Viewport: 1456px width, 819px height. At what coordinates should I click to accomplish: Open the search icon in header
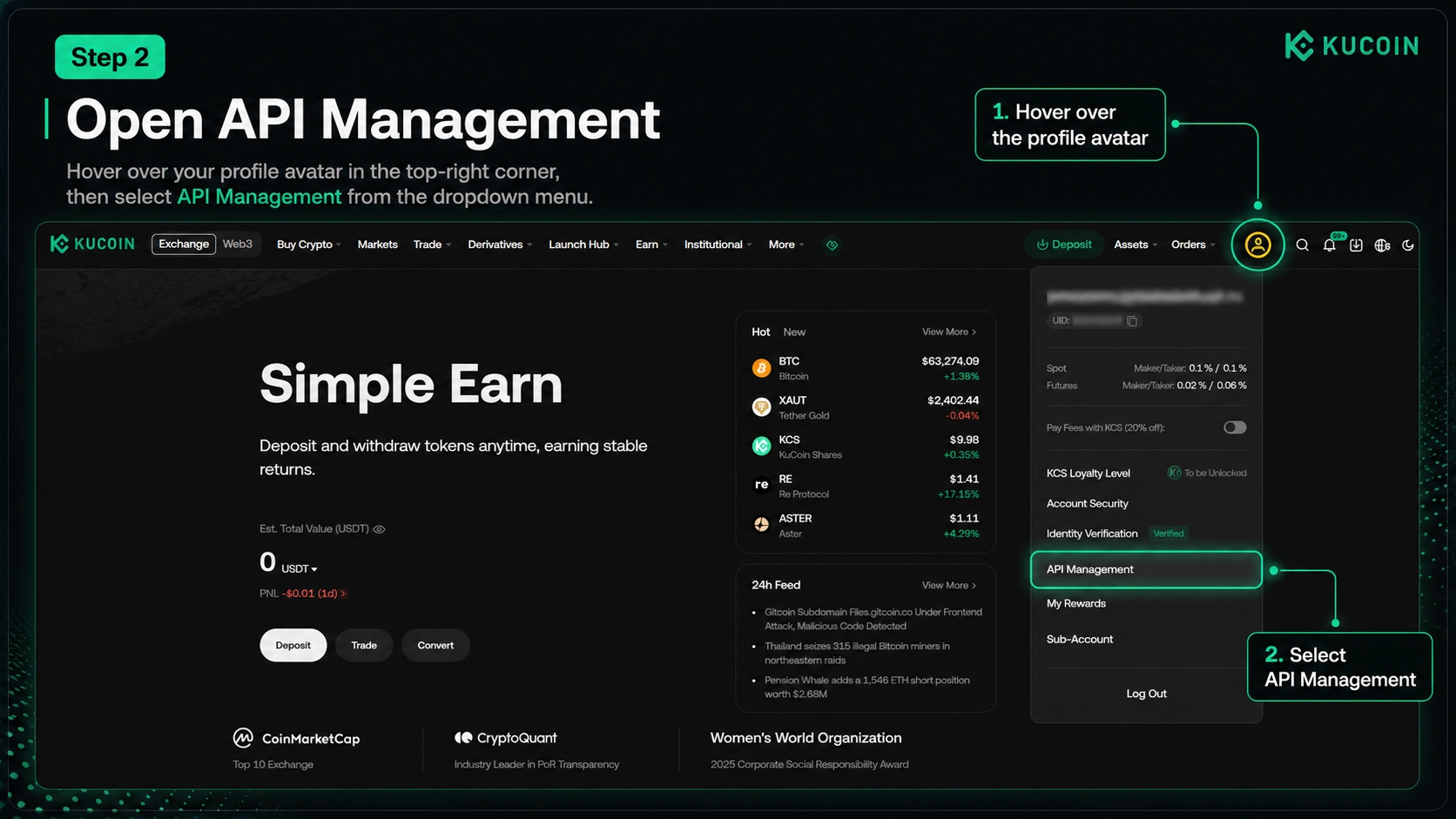point(1303,245)
